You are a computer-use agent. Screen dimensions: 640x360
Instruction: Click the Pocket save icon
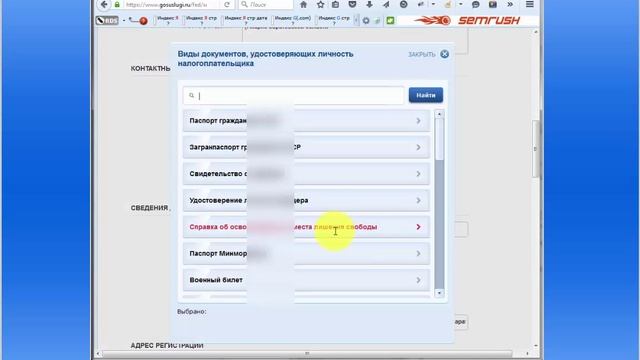[352, 4]
